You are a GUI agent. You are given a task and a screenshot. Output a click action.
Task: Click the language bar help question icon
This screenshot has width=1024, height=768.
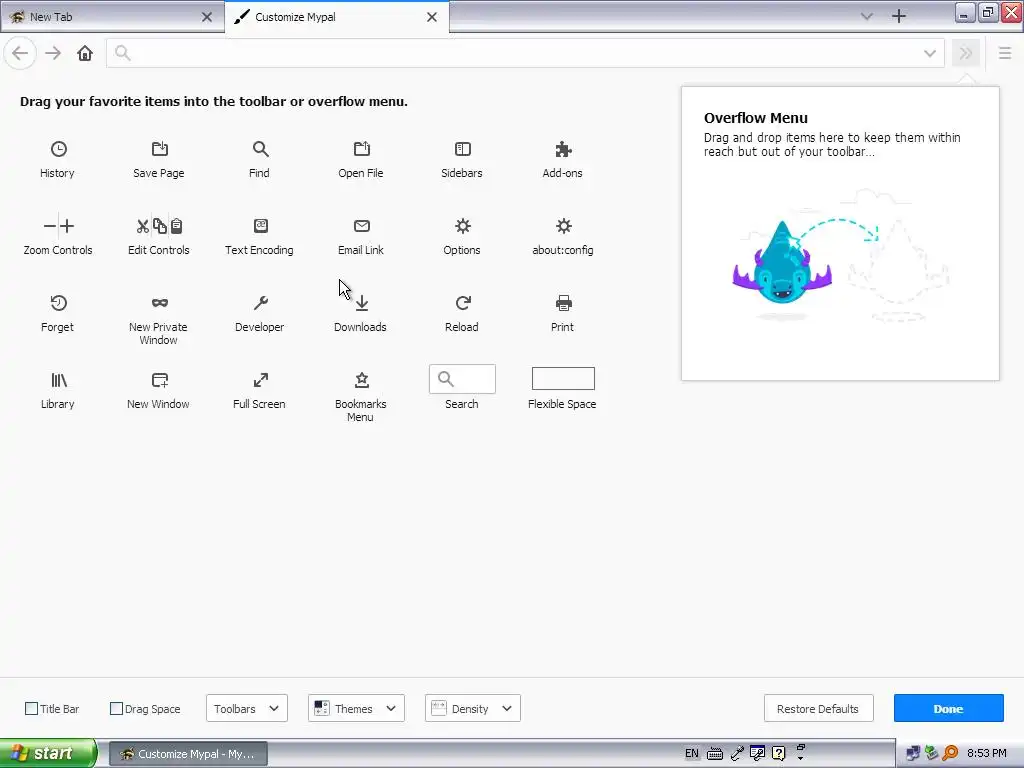pos(778,754)
